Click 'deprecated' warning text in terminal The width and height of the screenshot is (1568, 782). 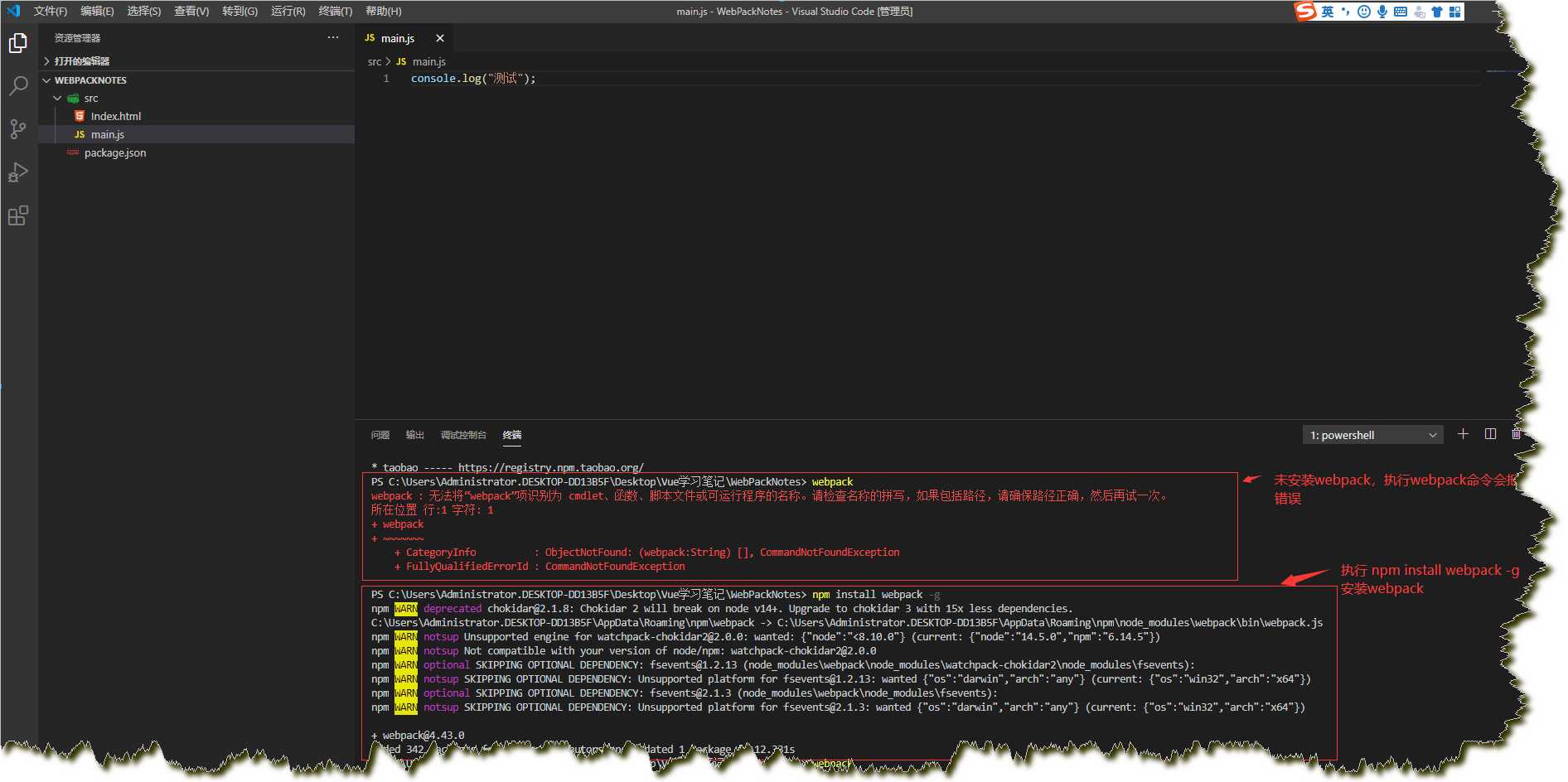[x=452, y=608]
